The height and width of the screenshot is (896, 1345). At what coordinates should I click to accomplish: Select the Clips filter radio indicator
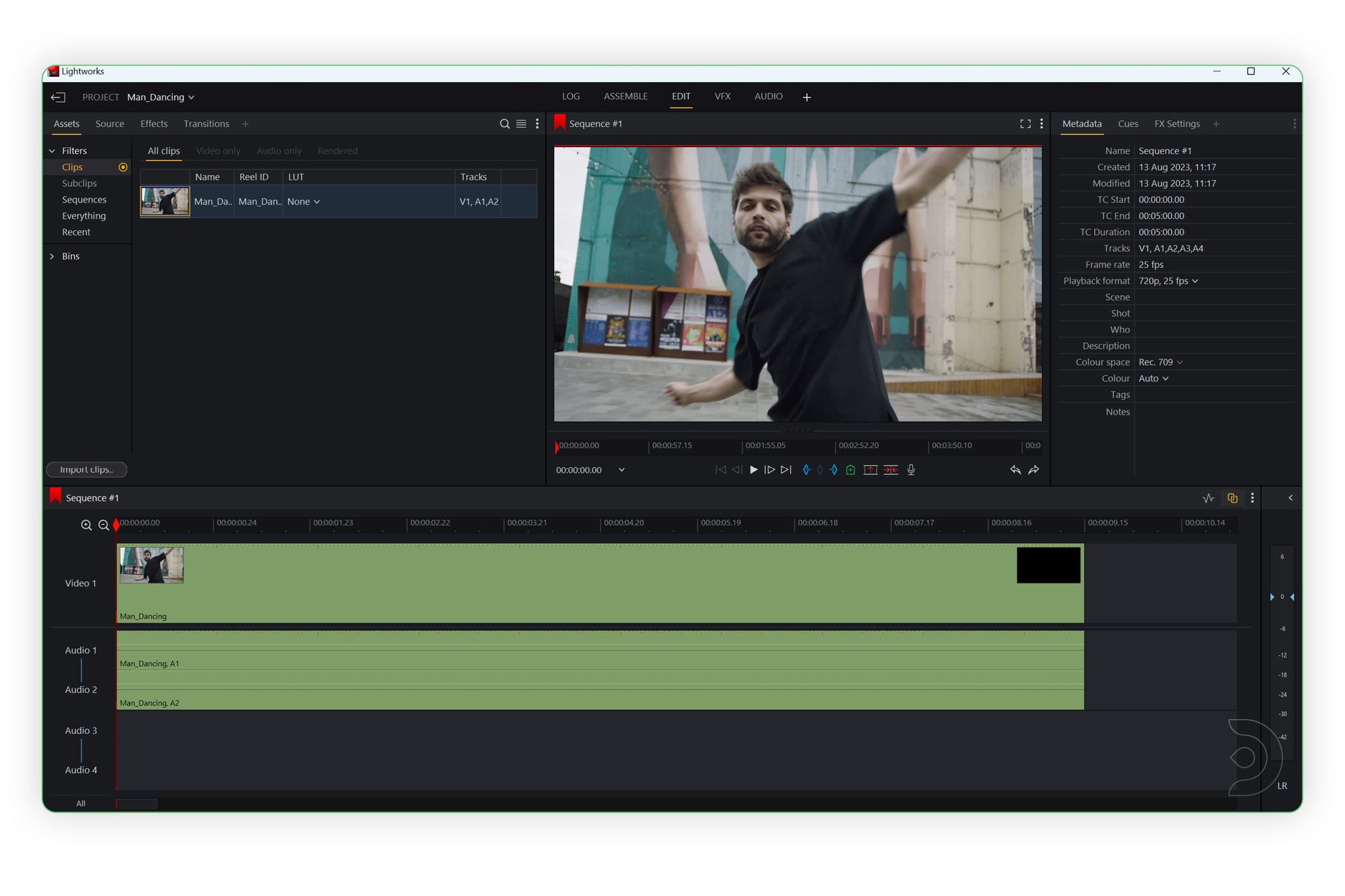coord(123,167)
